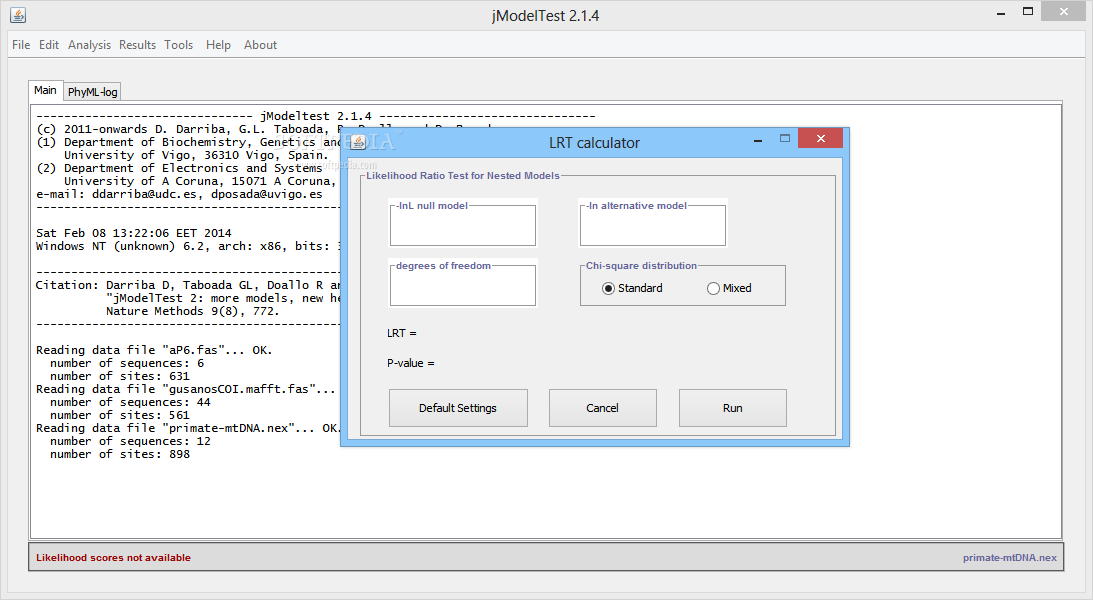This screenshot has width=1093, height=600.
Task: Open the Analysis menu
Action: pos(89,45)
